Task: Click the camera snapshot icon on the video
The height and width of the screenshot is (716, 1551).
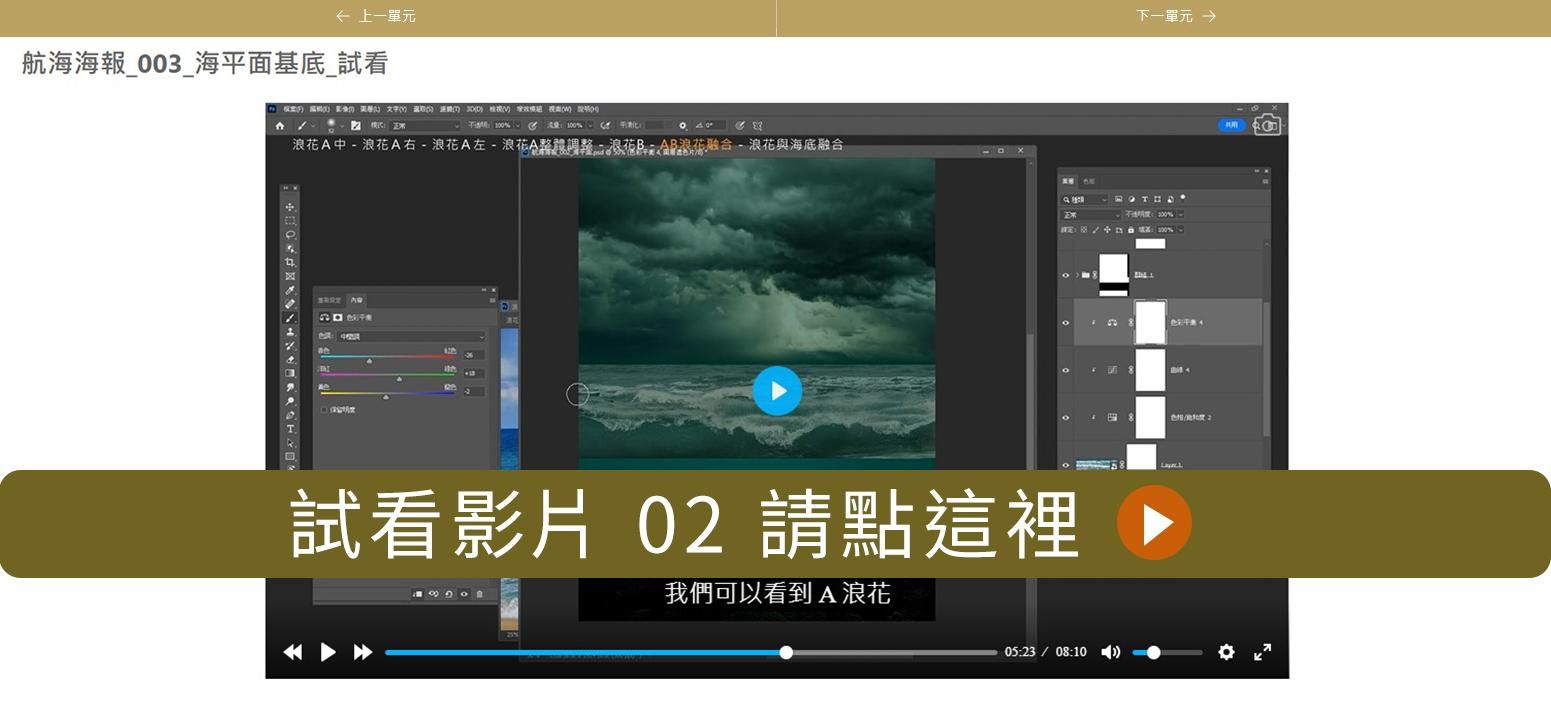Action: (1266, 125)
